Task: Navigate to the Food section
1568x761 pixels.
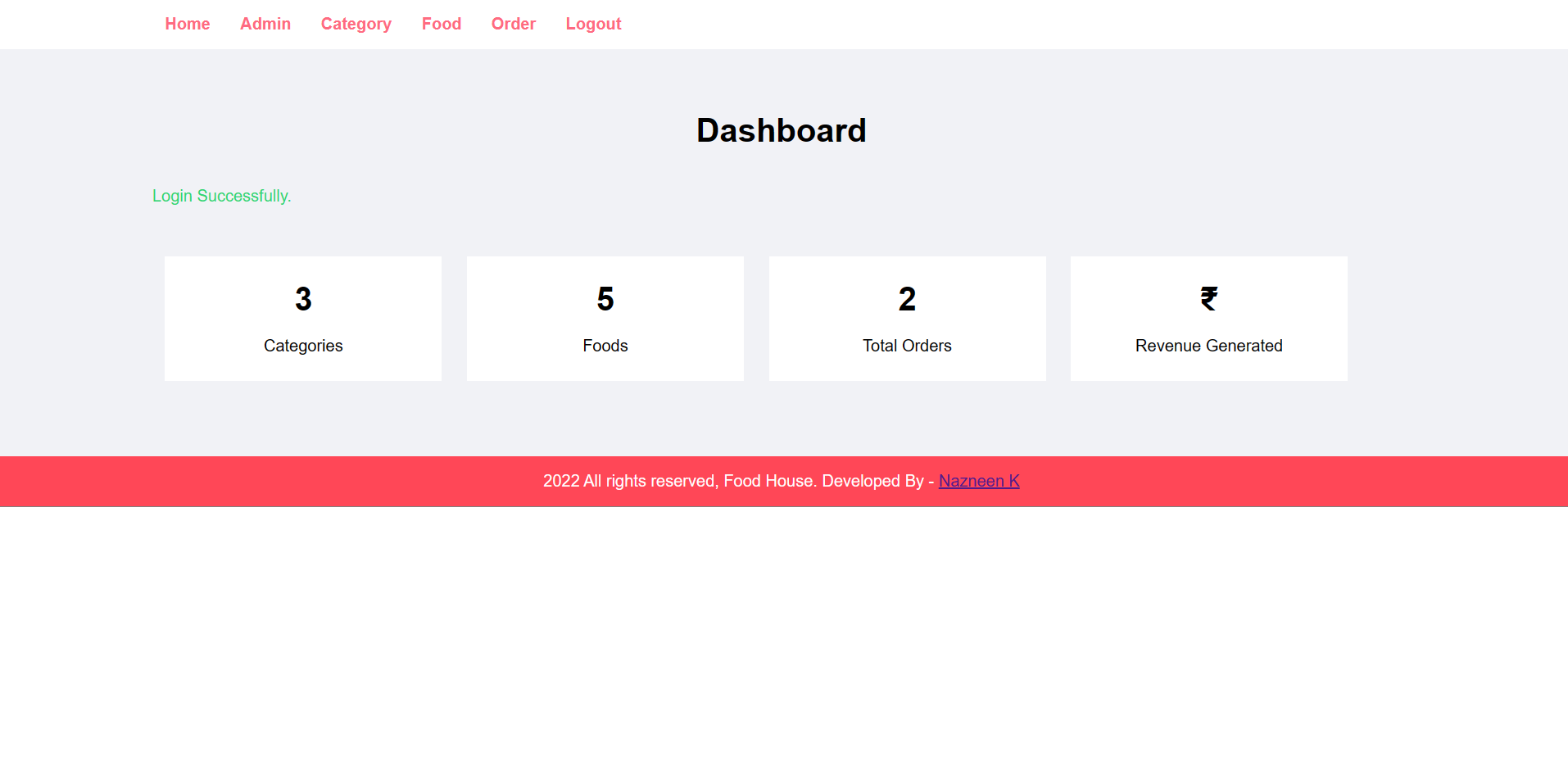Action: tap(441, 24)
